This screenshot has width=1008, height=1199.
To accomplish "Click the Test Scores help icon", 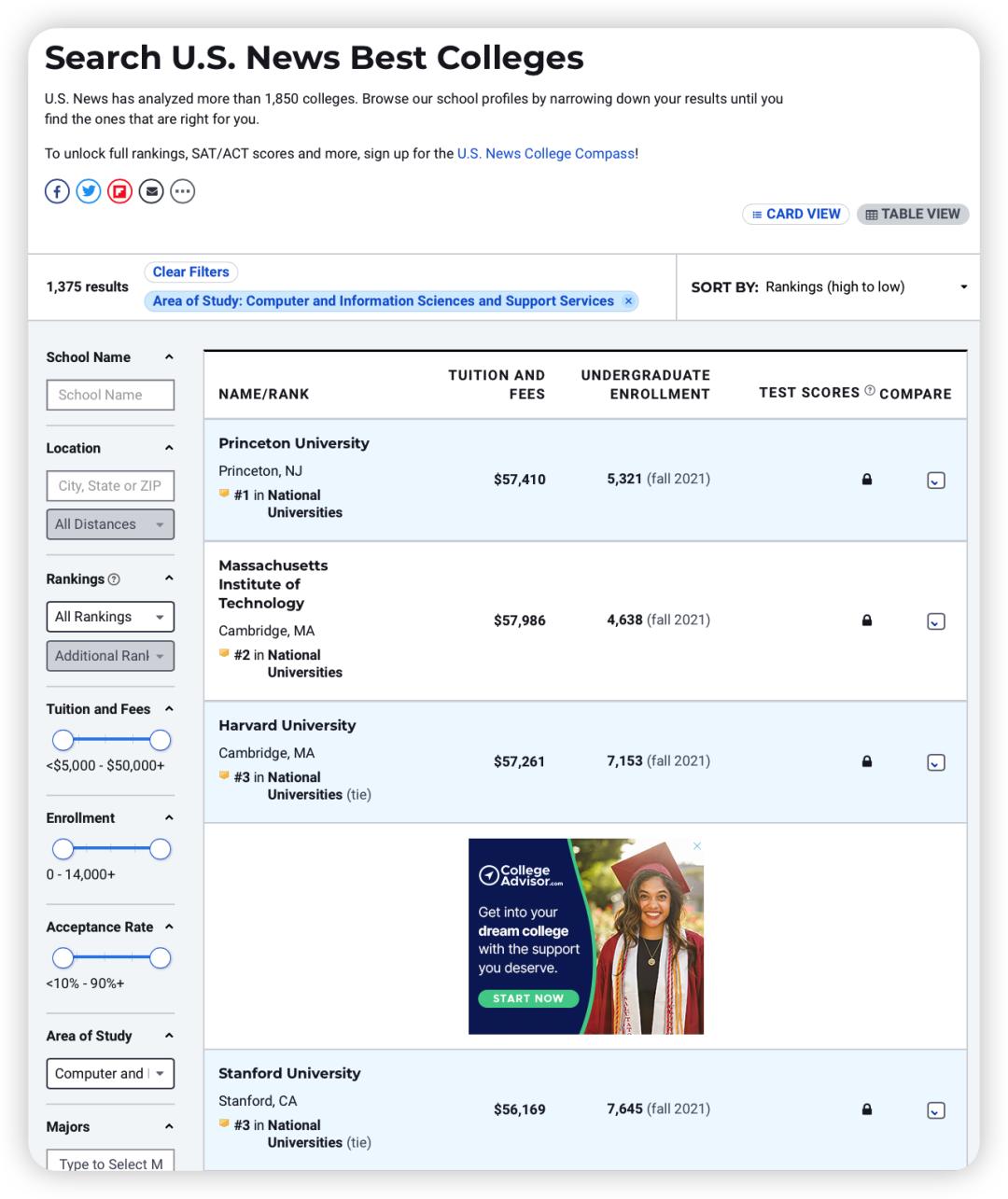I will pyautogui.click(x=870, y=391).
